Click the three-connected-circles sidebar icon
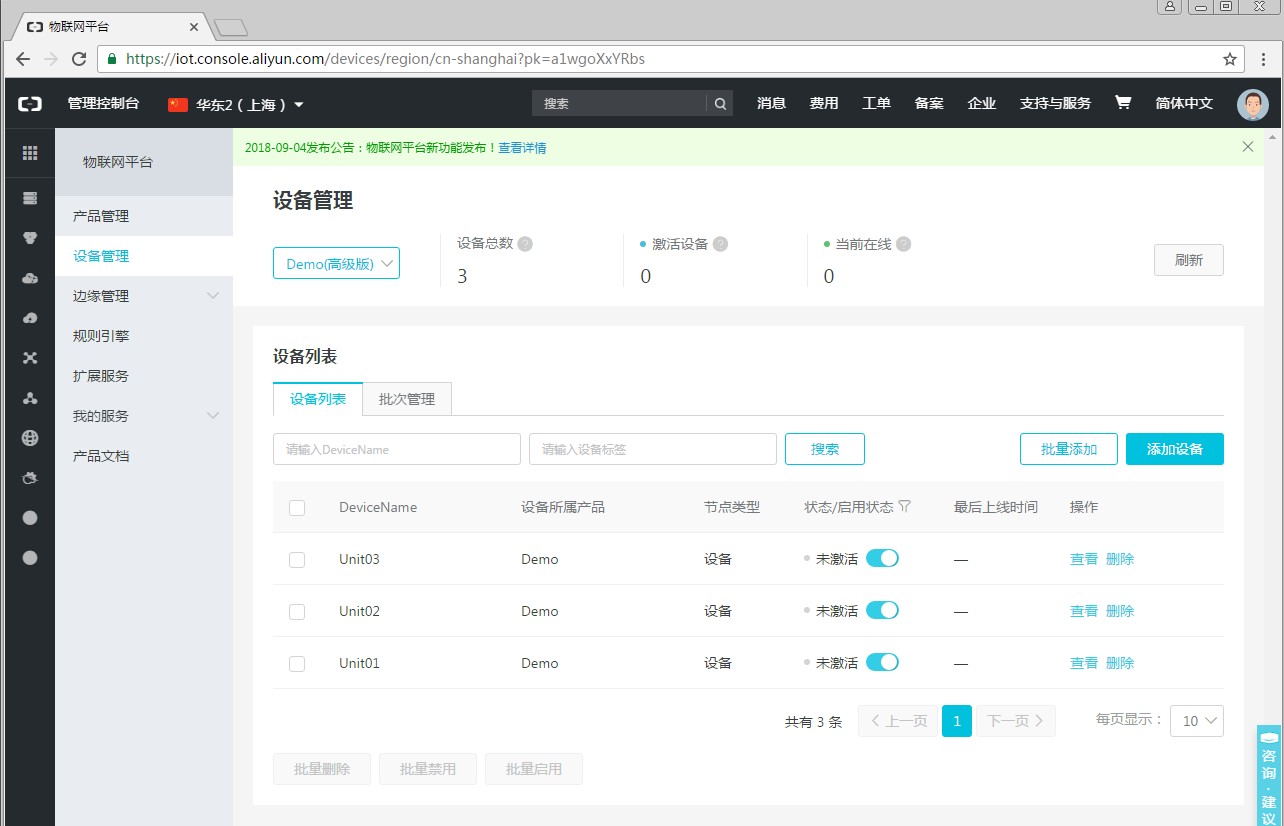Image resolution: width=1284 pixels, height=826 pixels. (30, 398)
